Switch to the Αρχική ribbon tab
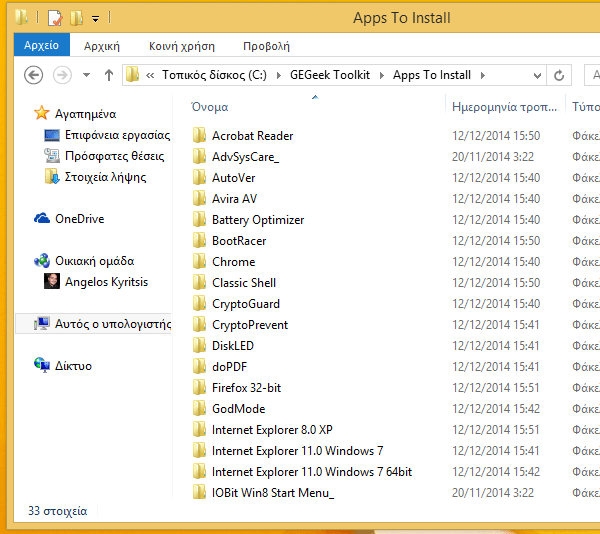This screenshot has width=600, height=534. (102, 46)
